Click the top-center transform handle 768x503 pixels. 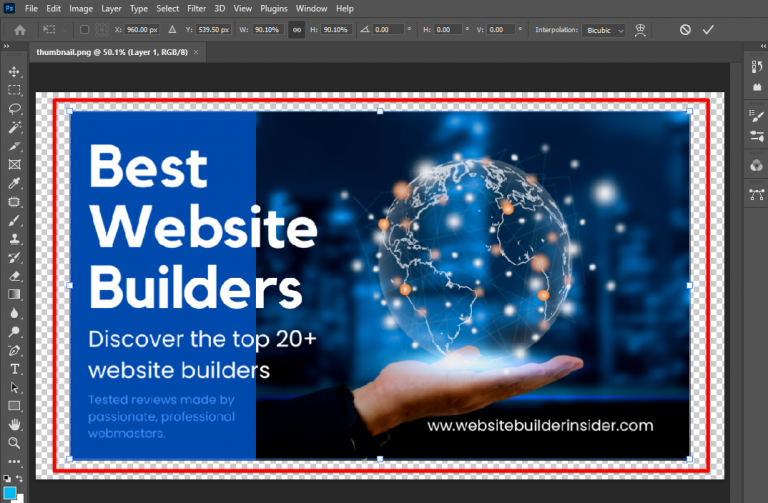380,111
